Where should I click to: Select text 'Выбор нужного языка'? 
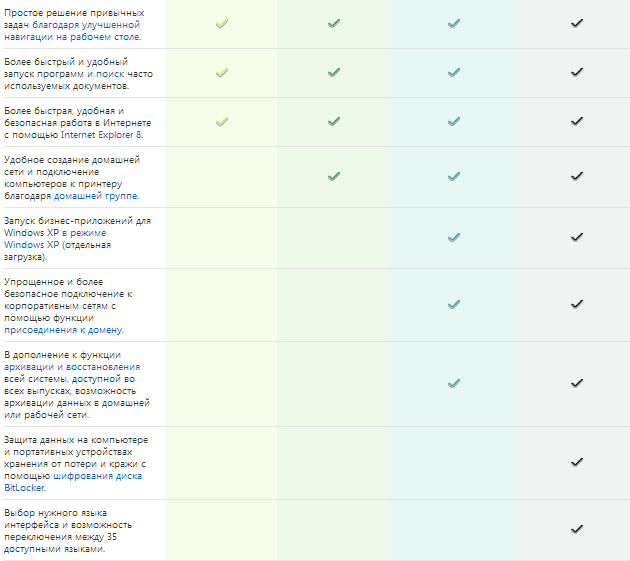(55, 513)
